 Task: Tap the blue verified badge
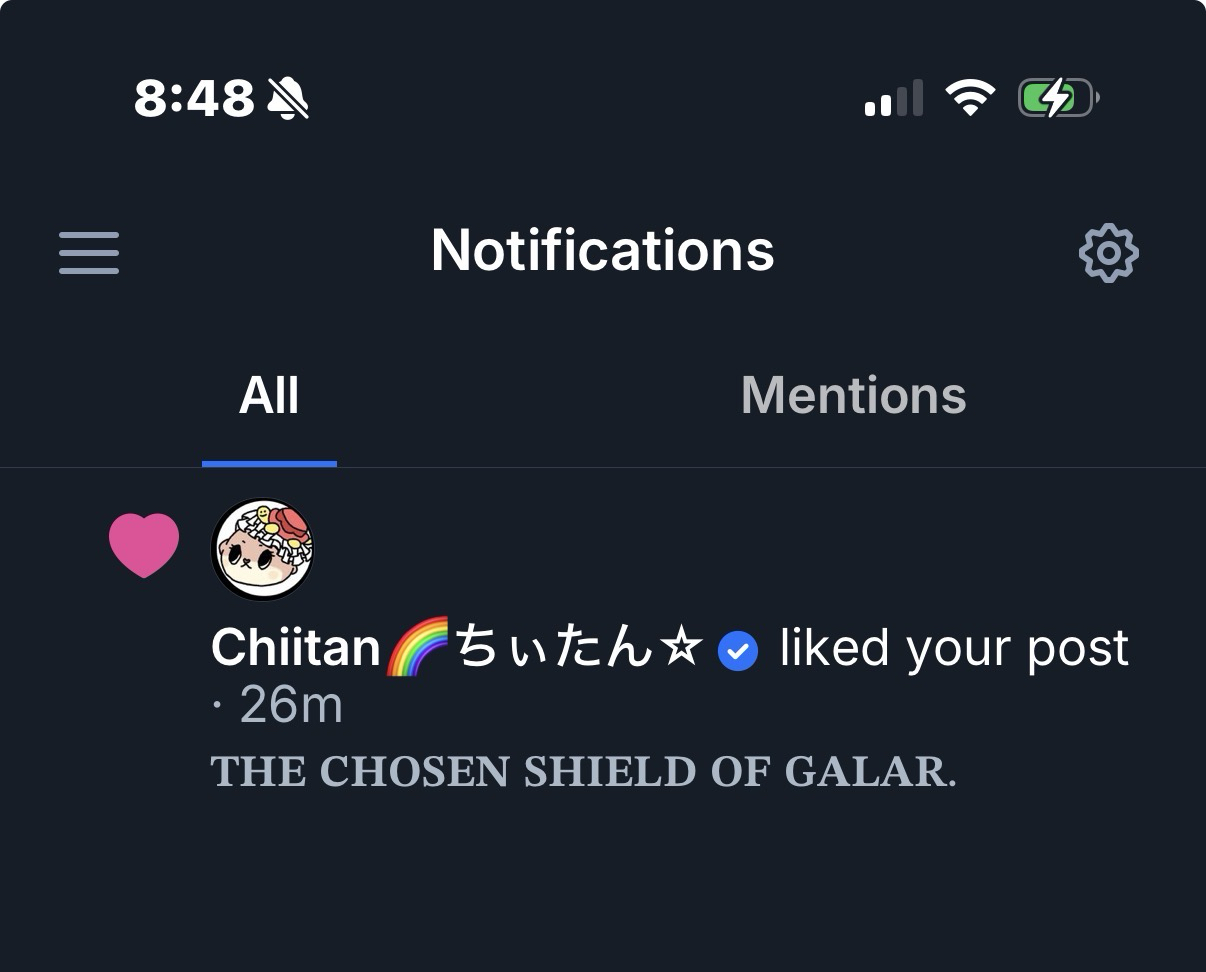click(738, 651)
